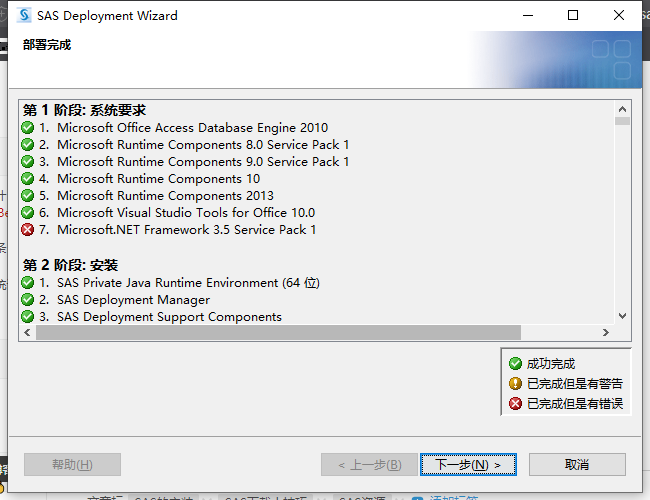Click red error icon beside .NET Framework 3.5
Screen dimensions: 650x500
pos(27,229)
